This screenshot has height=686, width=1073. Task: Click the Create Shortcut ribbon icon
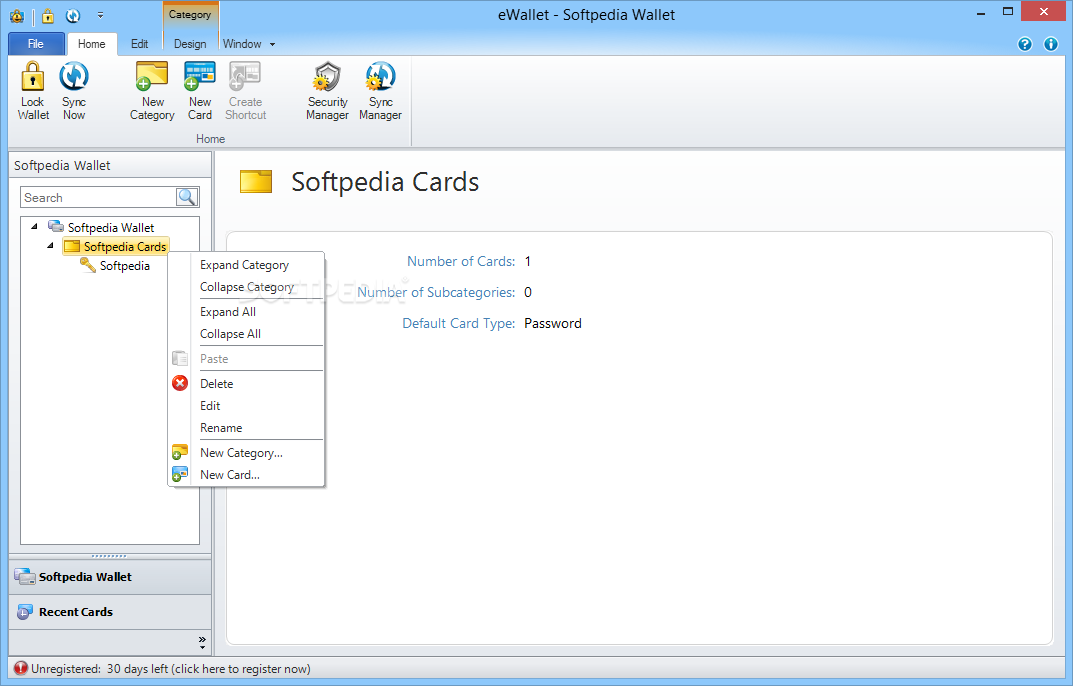click(245, 76)
